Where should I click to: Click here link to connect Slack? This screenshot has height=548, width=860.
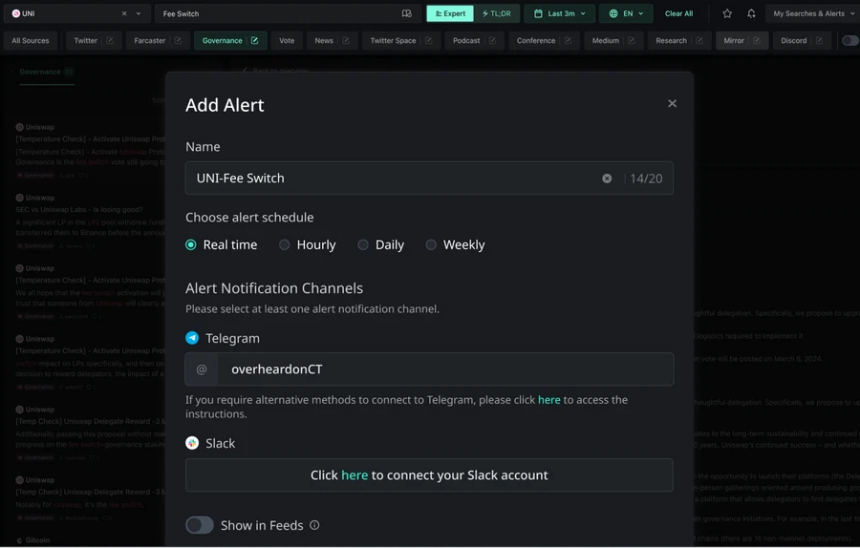[354, 475]
